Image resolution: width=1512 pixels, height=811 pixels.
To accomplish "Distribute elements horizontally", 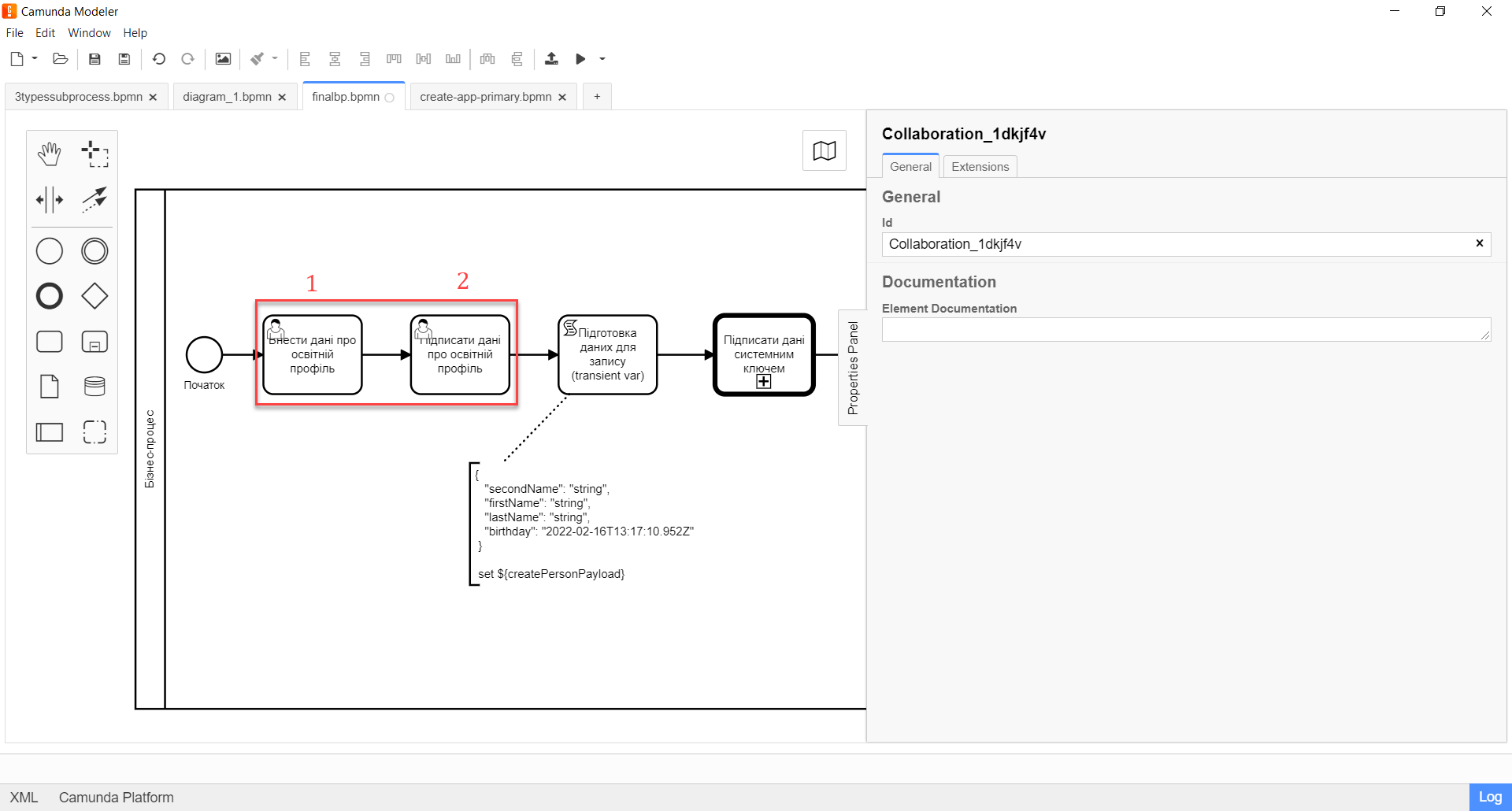I will (x=487, y=59).
